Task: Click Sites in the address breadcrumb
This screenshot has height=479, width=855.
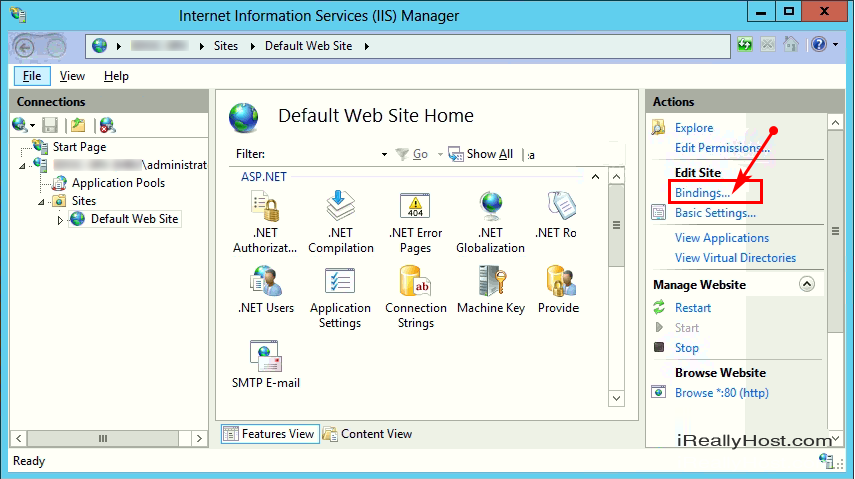Action: (x=226, y=46)
